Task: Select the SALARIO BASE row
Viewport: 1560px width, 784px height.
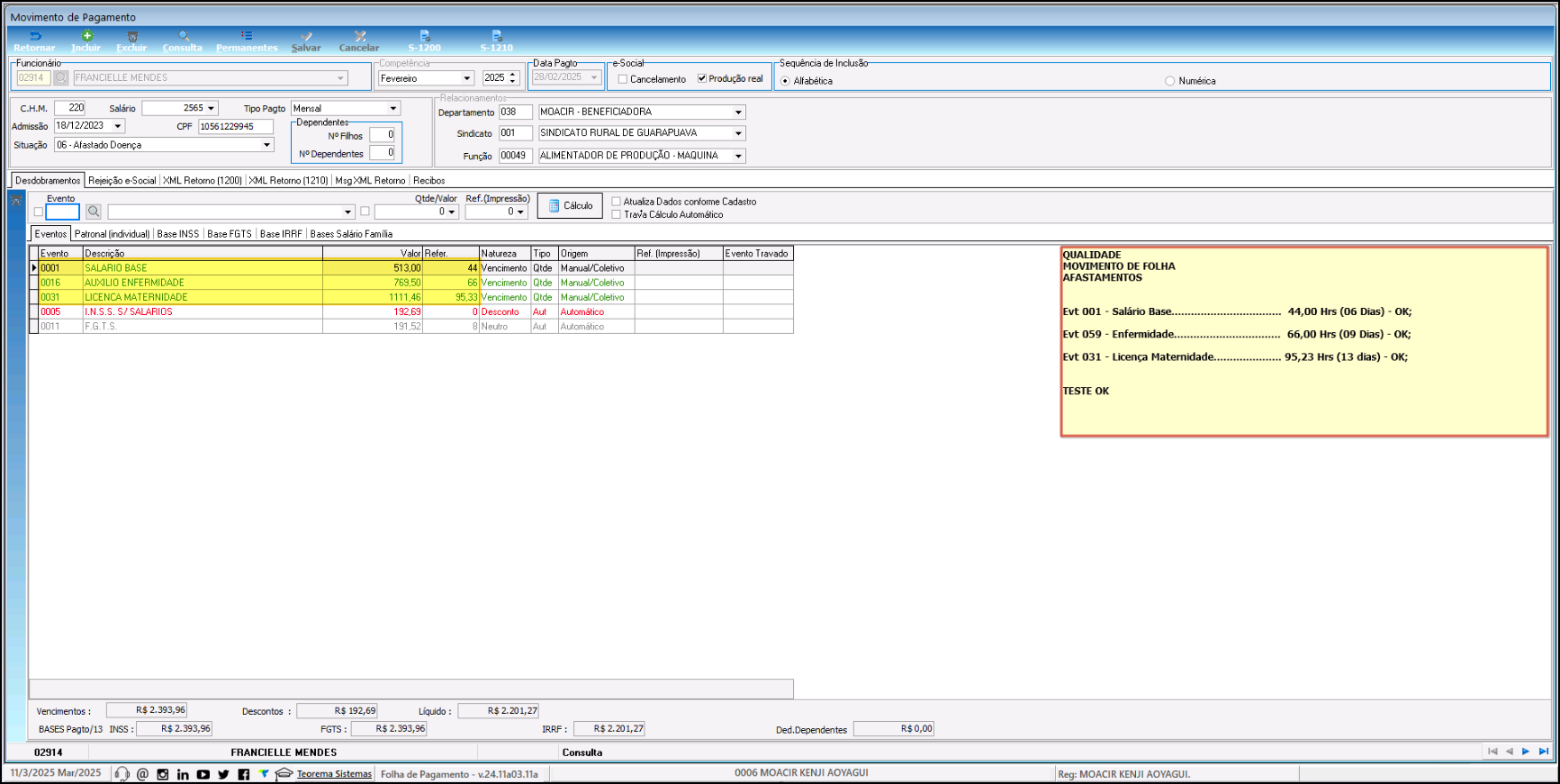Action: [411, 268]
